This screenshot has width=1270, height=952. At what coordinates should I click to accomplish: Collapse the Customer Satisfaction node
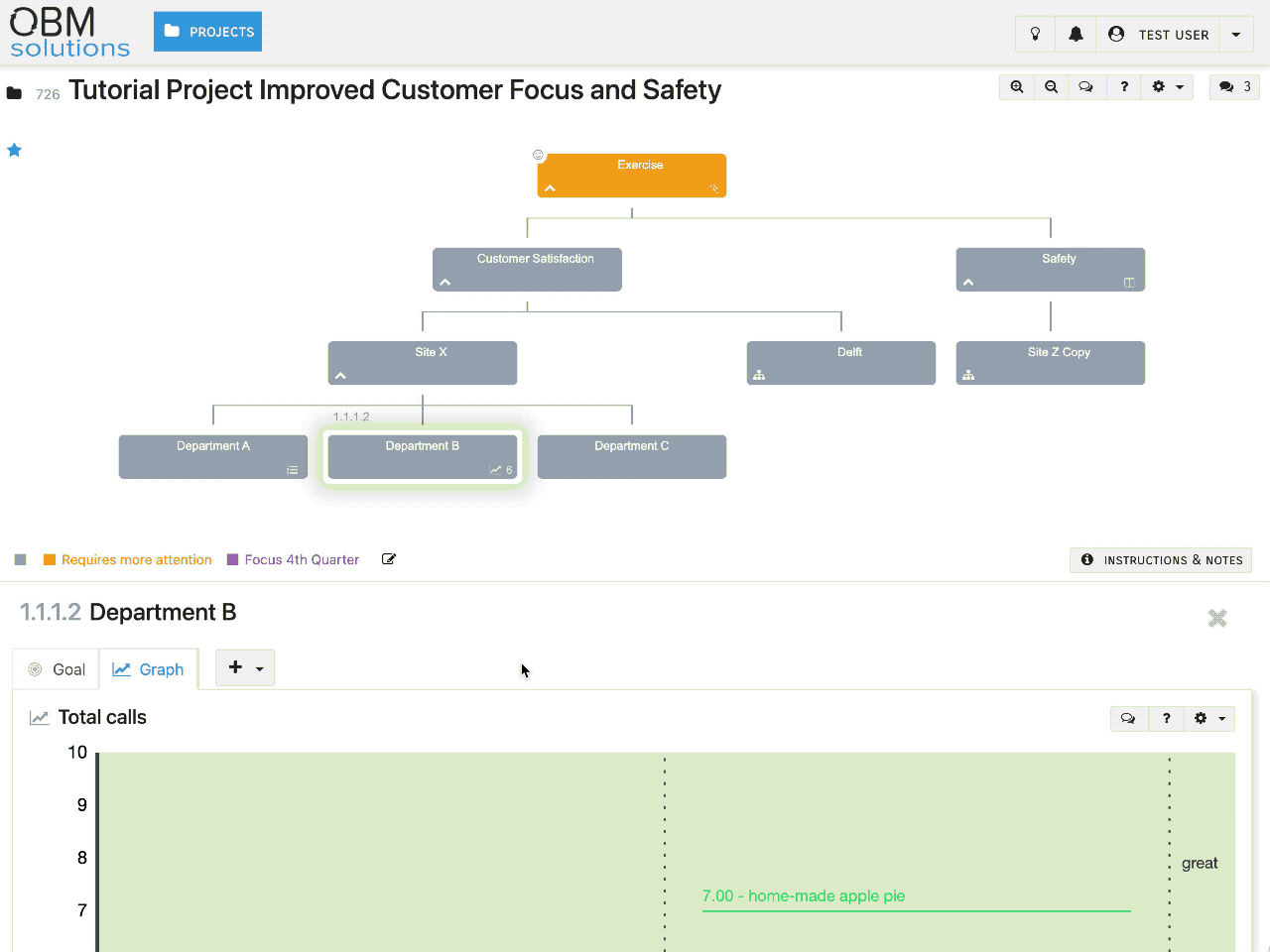tap(445, 283)
